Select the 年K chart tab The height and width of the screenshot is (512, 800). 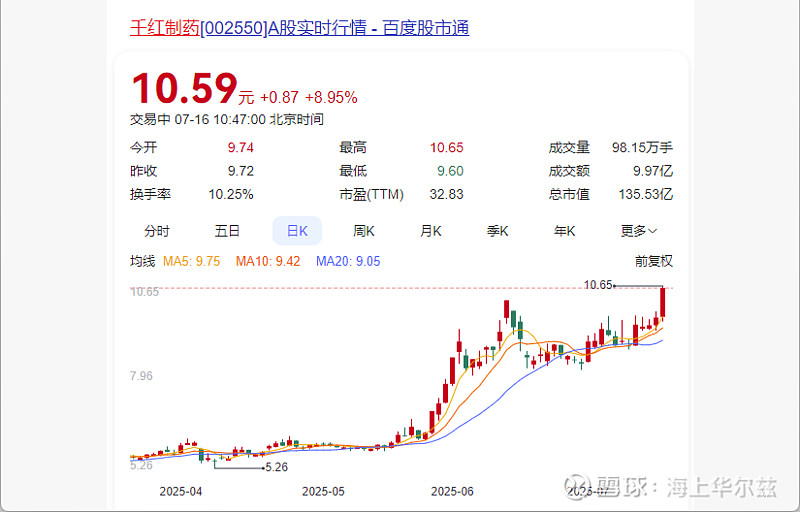pyautogui.click(x=564, y=231)
